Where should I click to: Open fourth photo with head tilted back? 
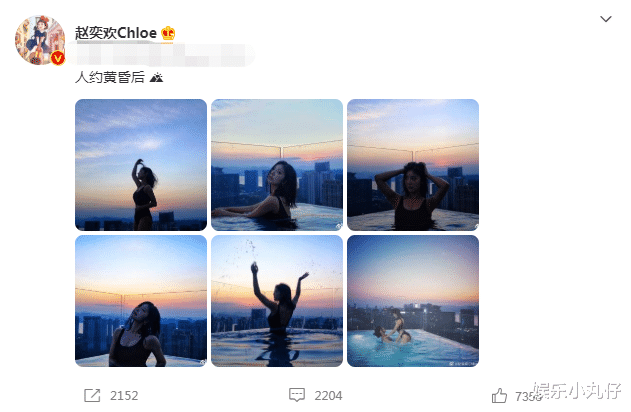[x=141, y=301]
